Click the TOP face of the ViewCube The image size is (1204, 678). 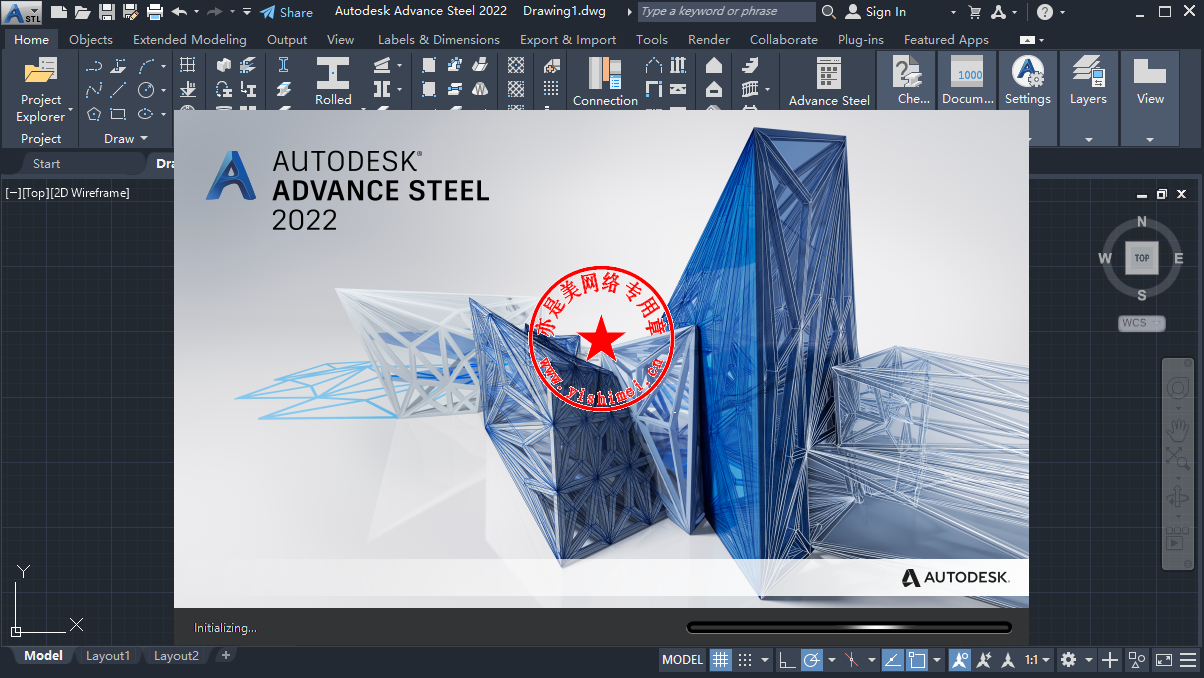pyautogui.click(x=1142, y=258)
